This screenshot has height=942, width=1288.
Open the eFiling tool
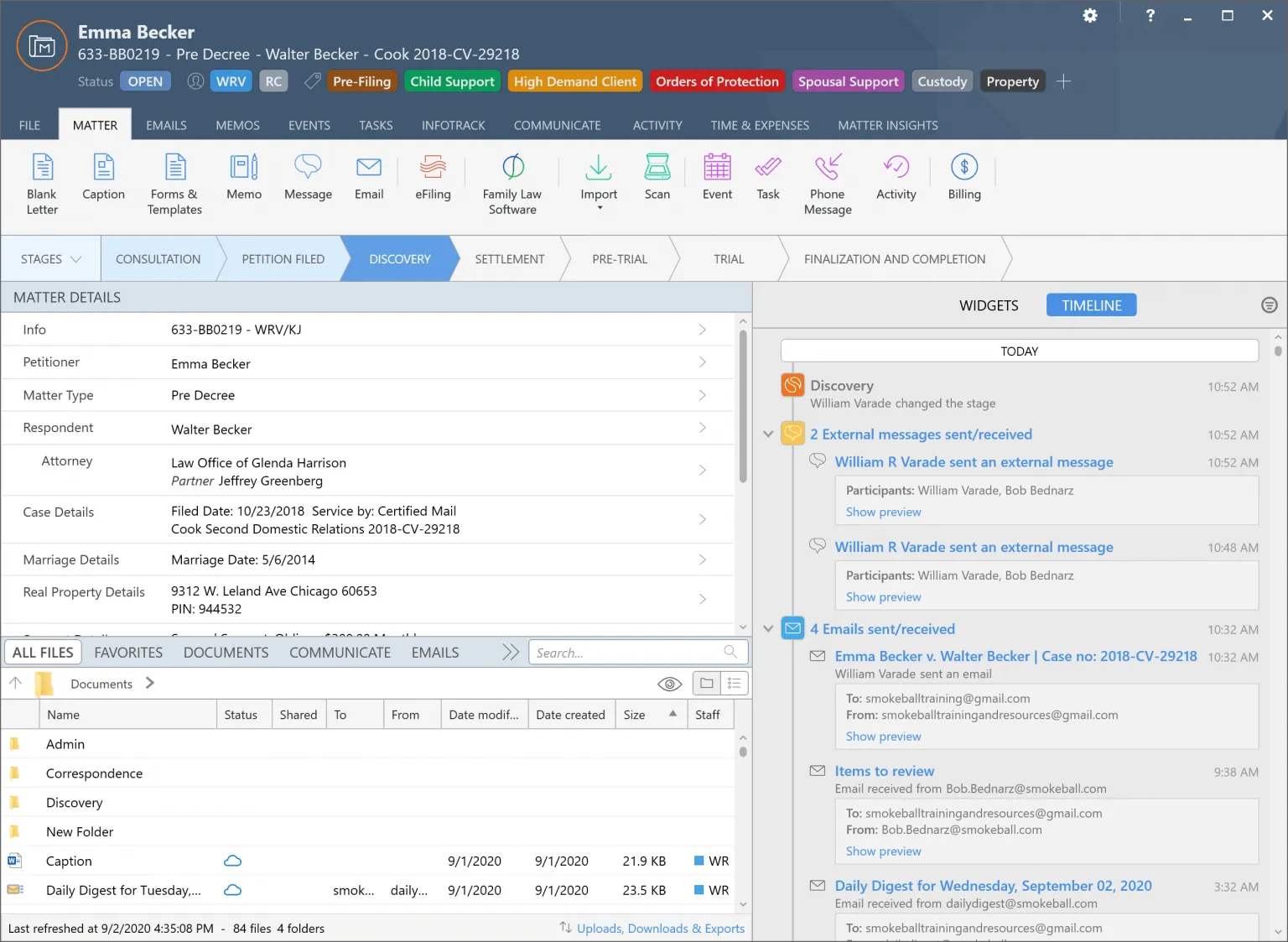433,177
